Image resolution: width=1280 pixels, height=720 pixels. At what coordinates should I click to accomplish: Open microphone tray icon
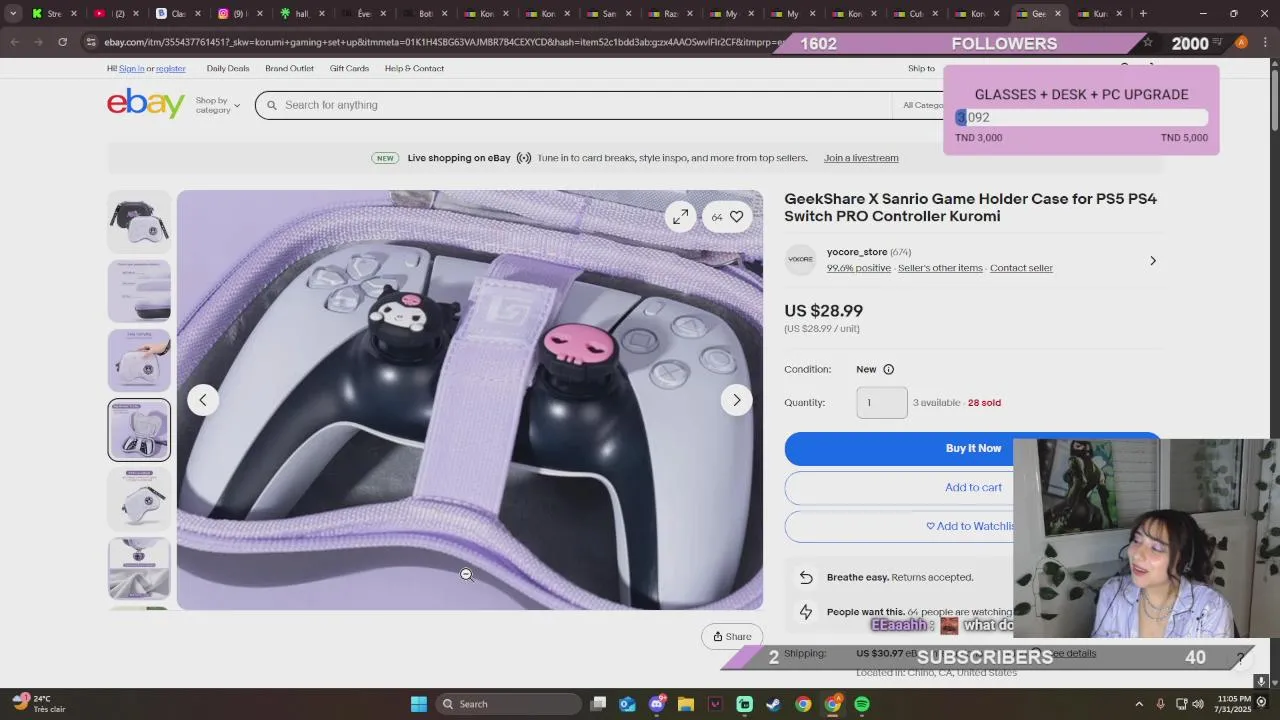1160,704
